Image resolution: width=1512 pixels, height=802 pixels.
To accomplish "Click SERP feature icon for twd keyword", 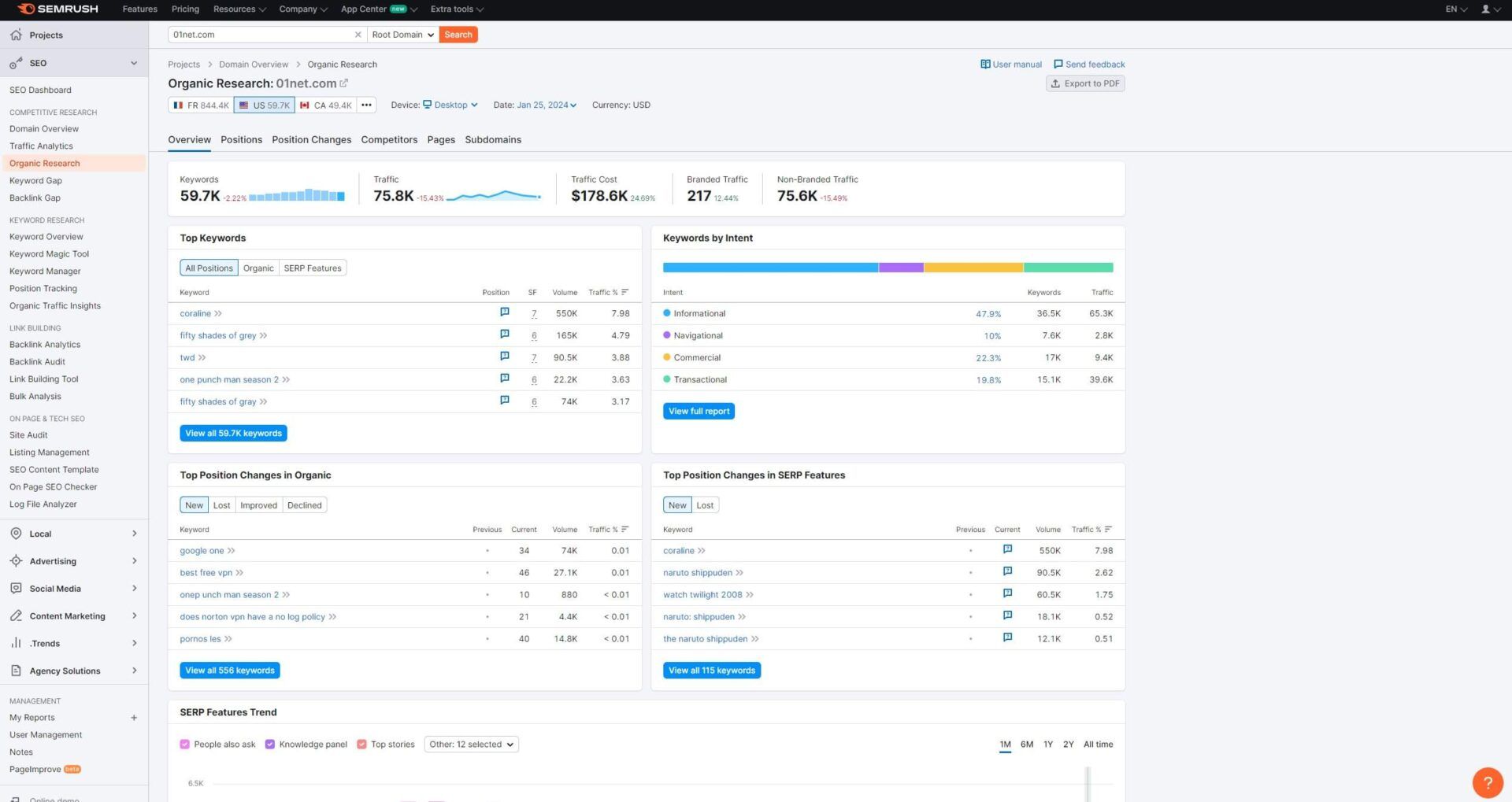I will coord(505,357).
